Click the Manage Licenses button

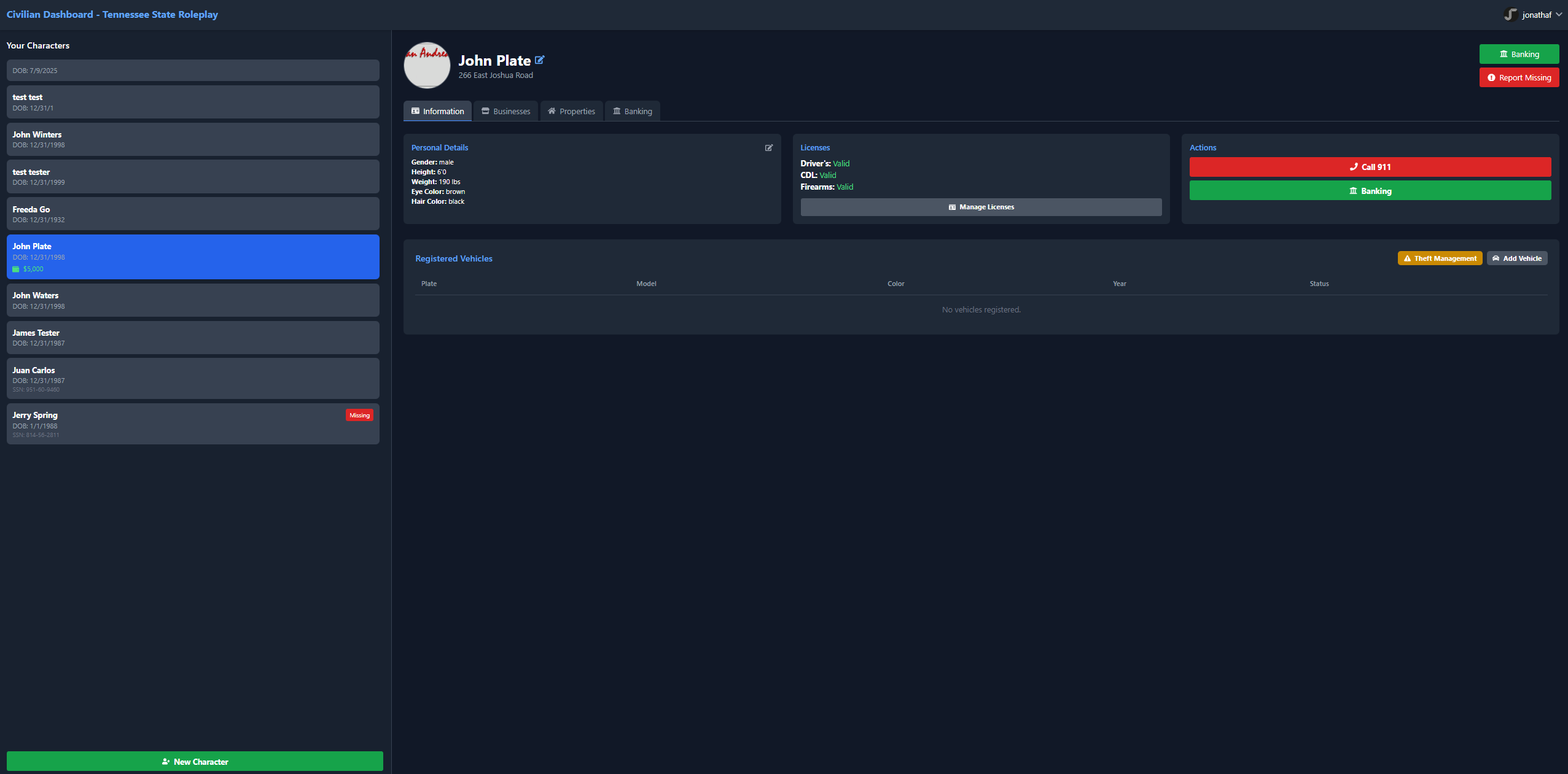[980, 207]
